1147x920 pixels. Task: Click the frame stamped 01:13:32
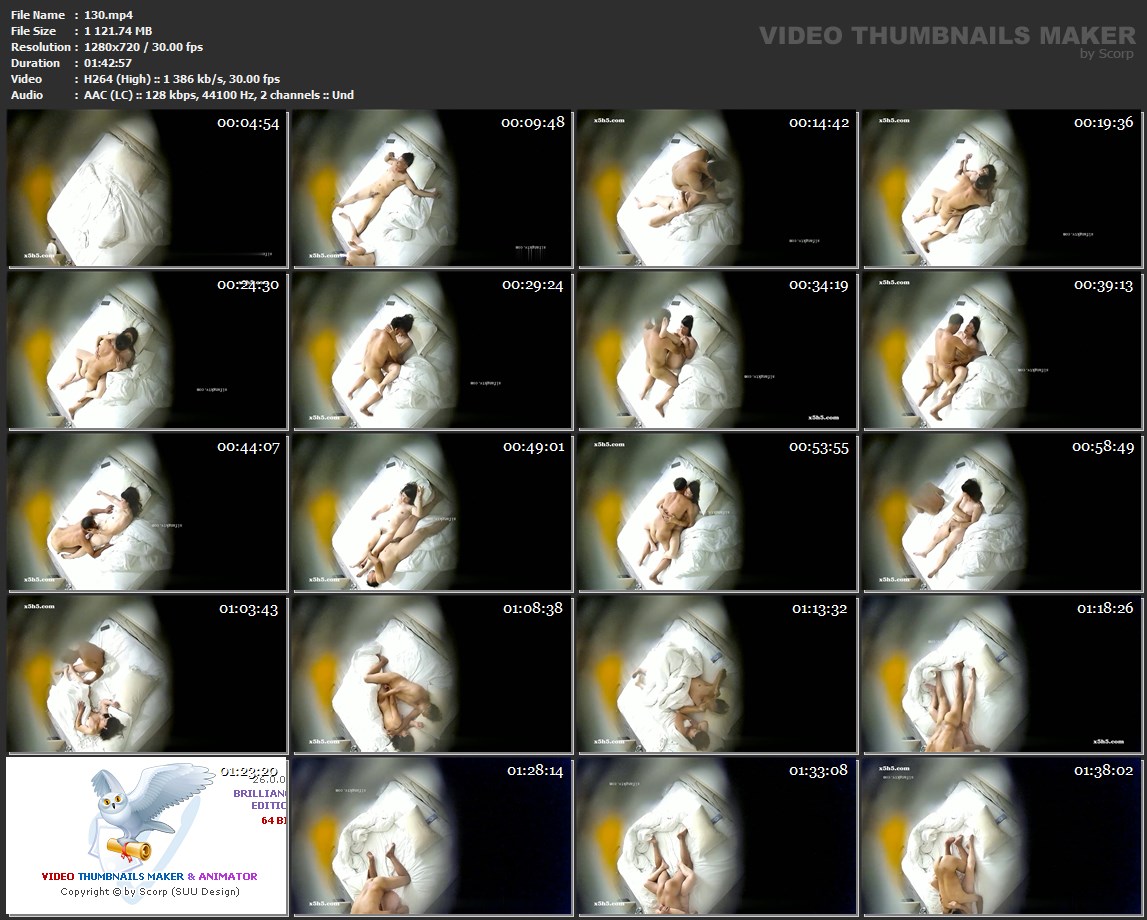click(x=718, y=674)
